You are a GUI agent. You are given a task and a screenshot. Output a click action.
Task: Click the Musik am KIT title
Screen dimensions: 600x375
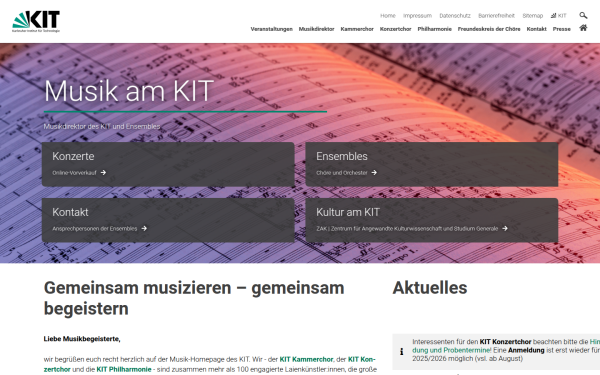[x=129, y=91]
